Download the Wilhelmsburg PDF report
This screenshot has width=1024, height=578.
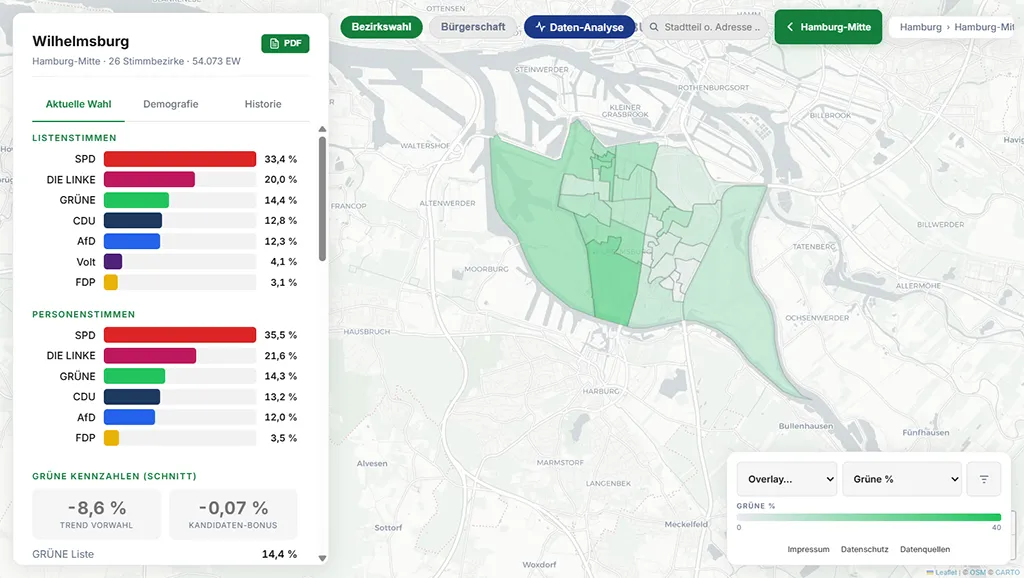click(285, 44)
